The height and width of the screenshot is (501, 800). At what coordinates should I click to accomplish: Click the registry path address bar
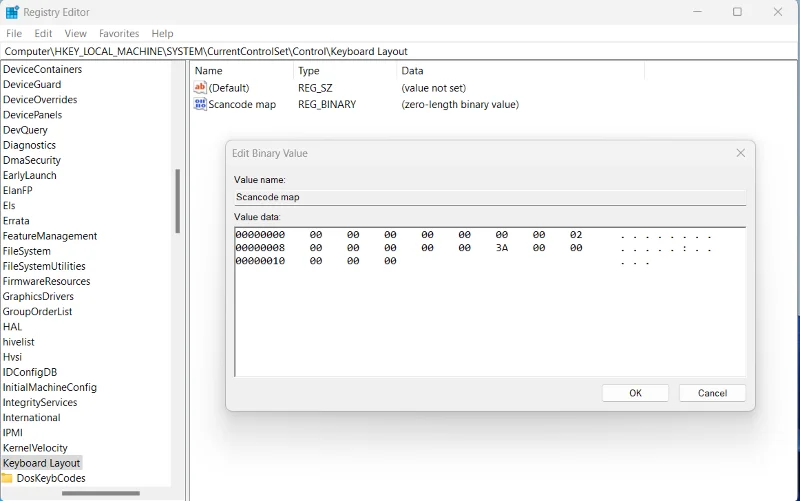400,52
